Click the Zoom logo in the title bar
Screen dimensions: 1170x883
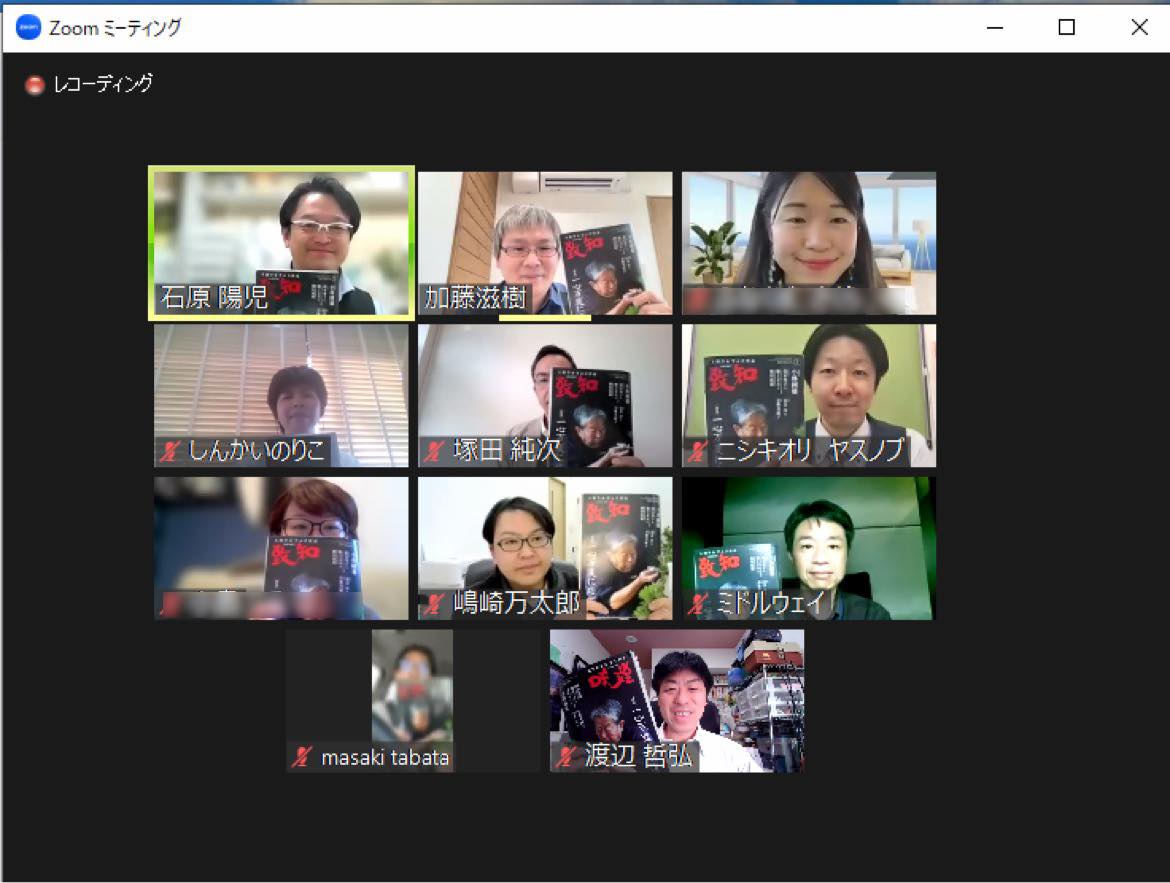point(28,28)
